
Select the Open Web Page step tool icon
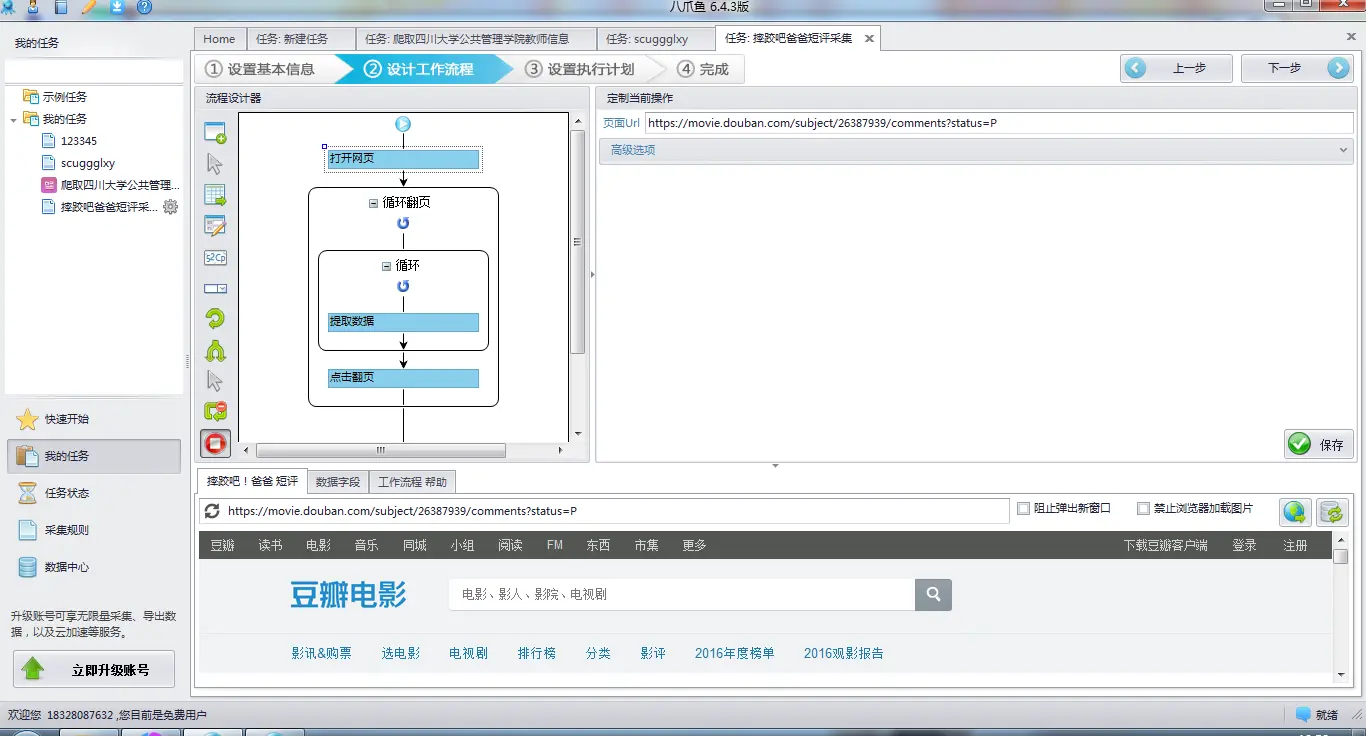[x=215, y=133]
